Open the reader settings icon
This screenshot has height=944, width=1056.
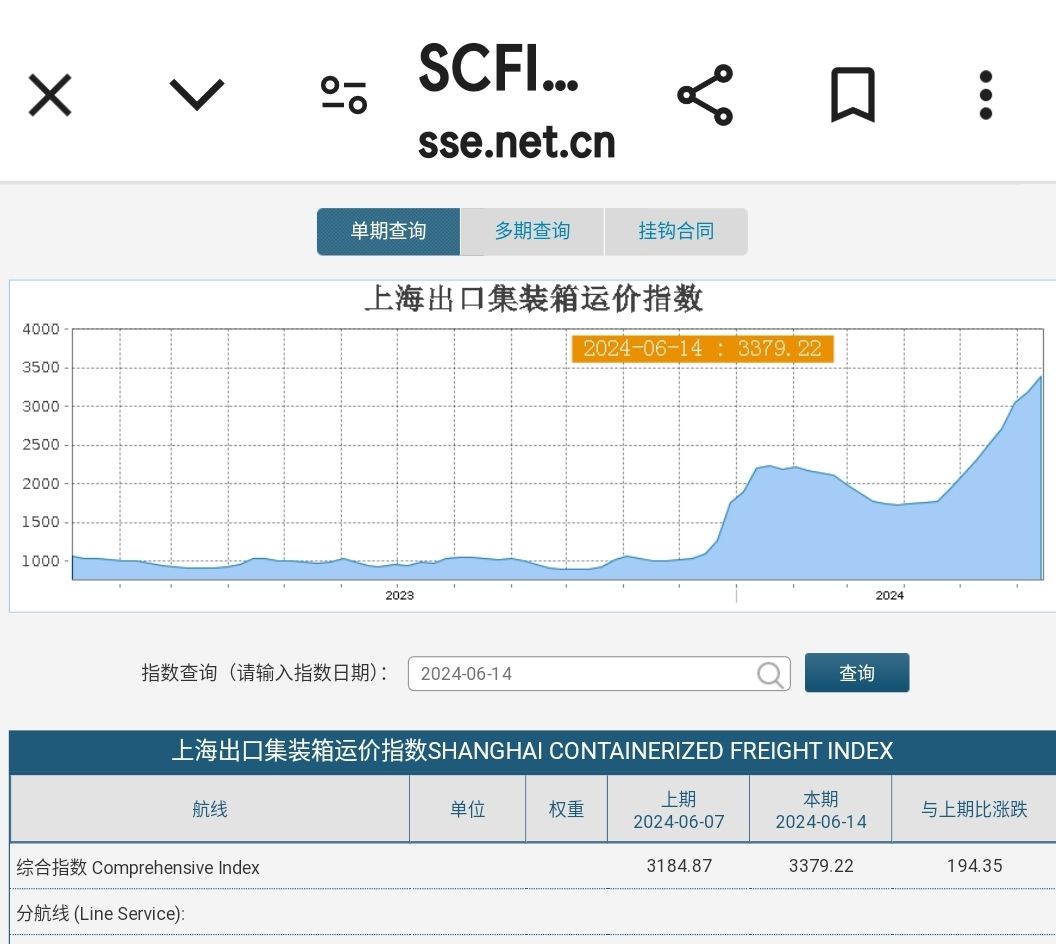pos(343,94)
